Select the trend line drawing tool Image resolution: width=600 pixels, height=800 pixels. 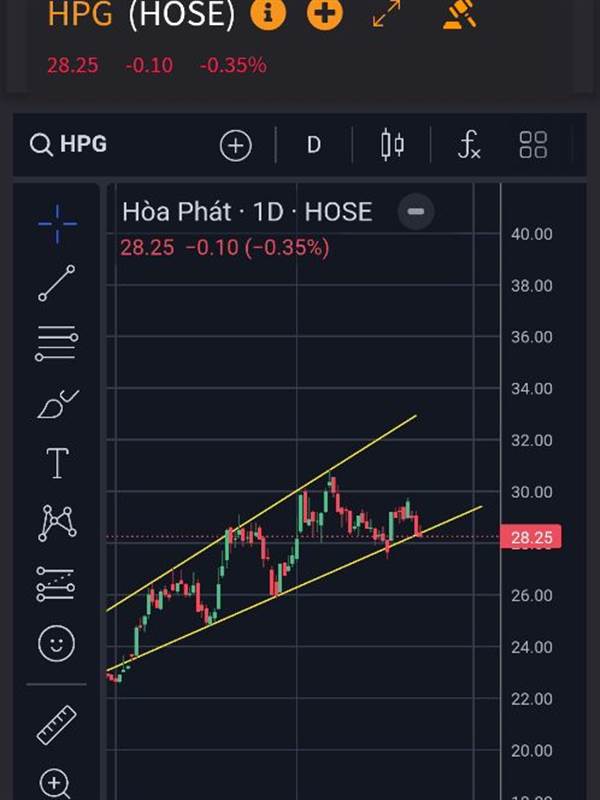coord(57,283)
